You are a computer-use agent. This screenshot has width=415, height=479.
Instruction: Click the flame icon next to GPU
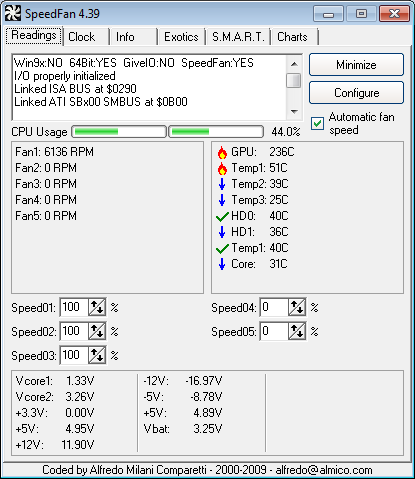click(x=222, y=152)
